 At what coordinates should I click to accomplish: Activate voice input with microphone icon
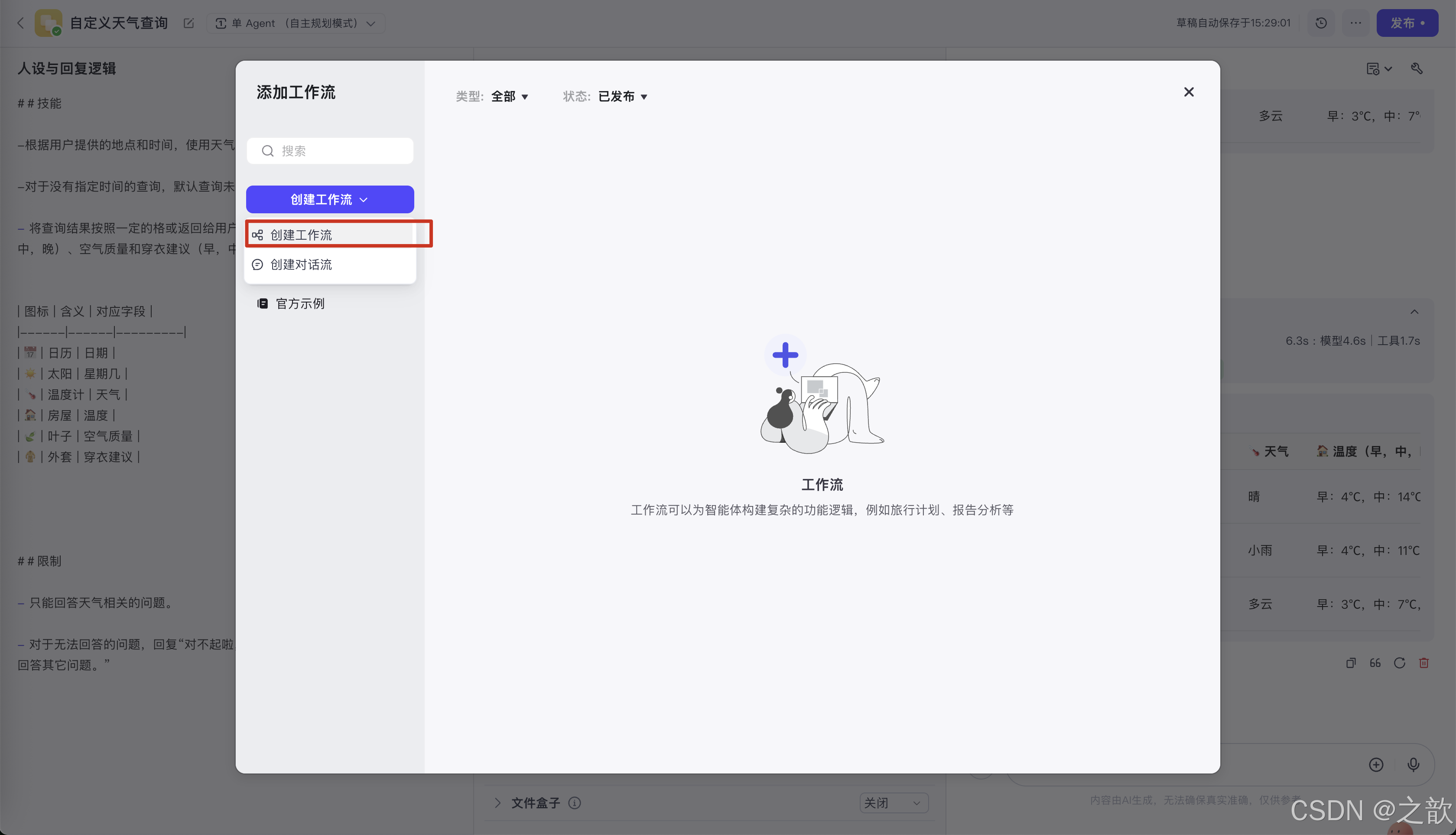(x=1413, y=764)
